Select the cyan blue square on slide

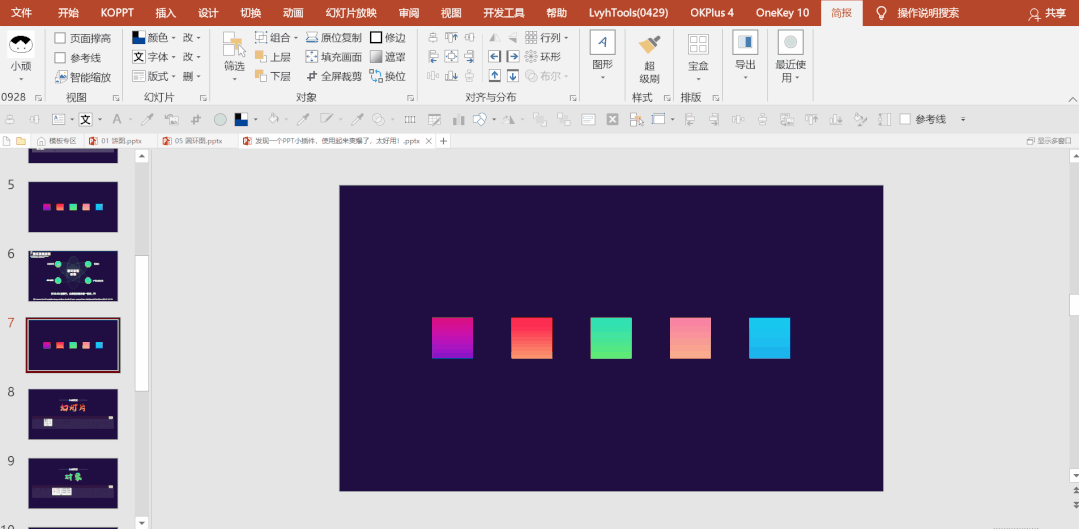pyautogui.click(x=769, y=338)
